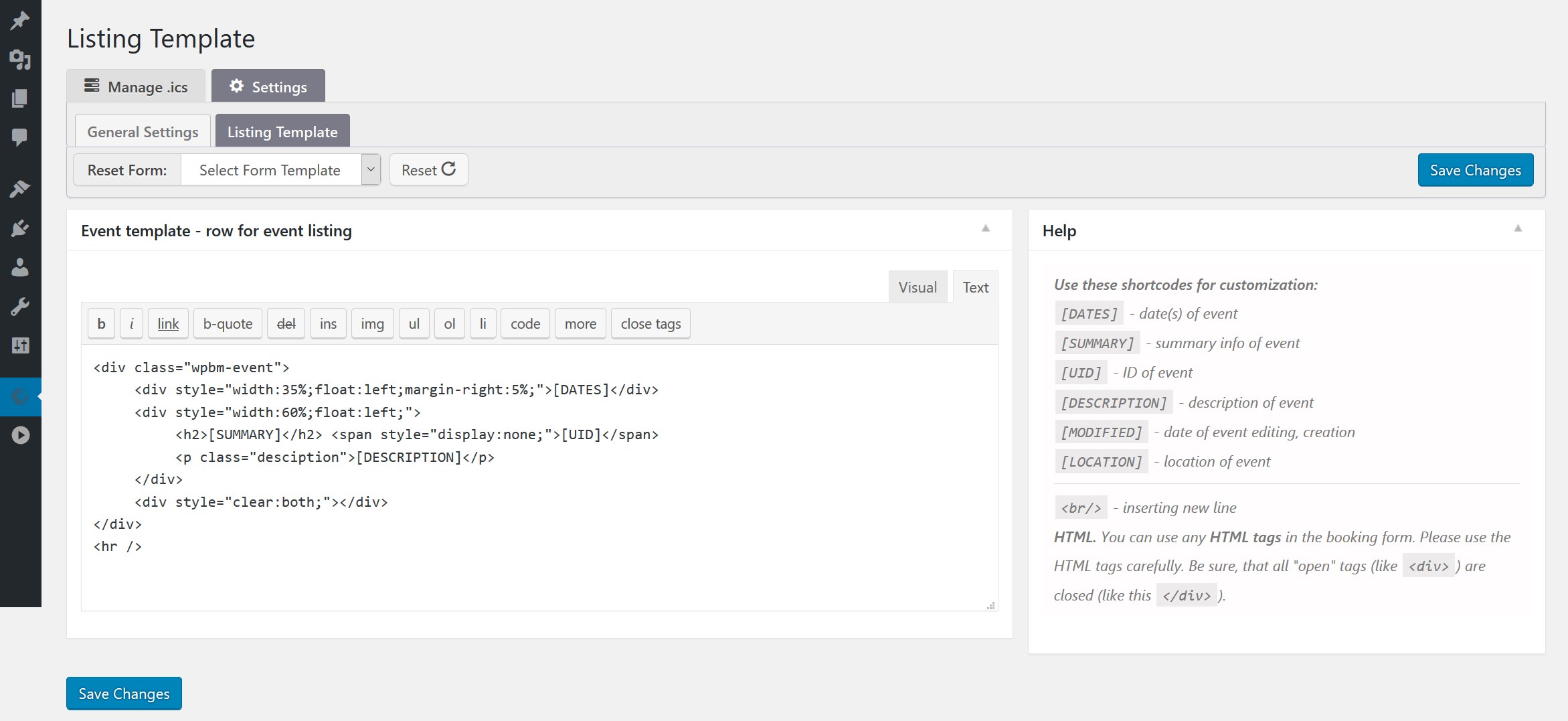The image size is (1568, 721).
Task: Click the close tags button
Action: 650,323
